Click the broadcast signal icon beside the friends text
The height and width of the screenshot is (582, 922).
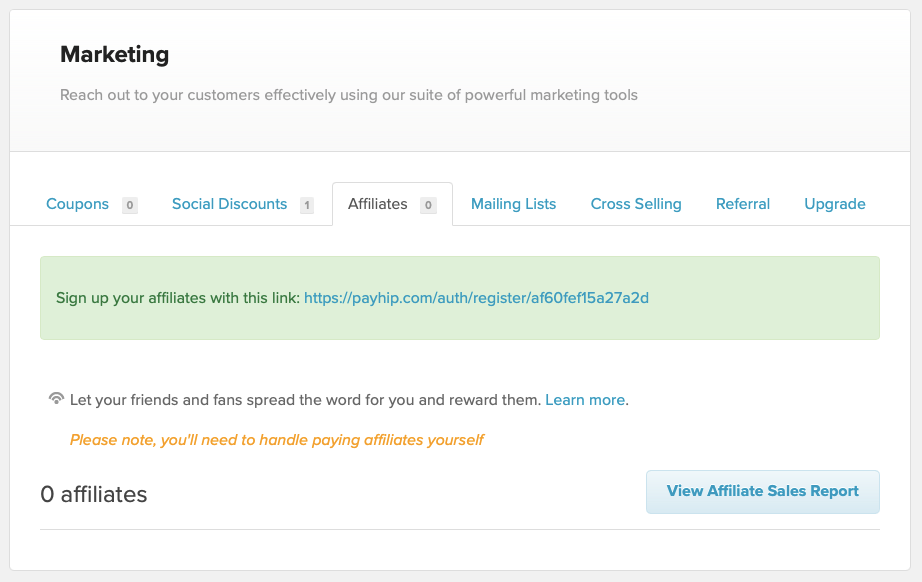tap(56, 399)
